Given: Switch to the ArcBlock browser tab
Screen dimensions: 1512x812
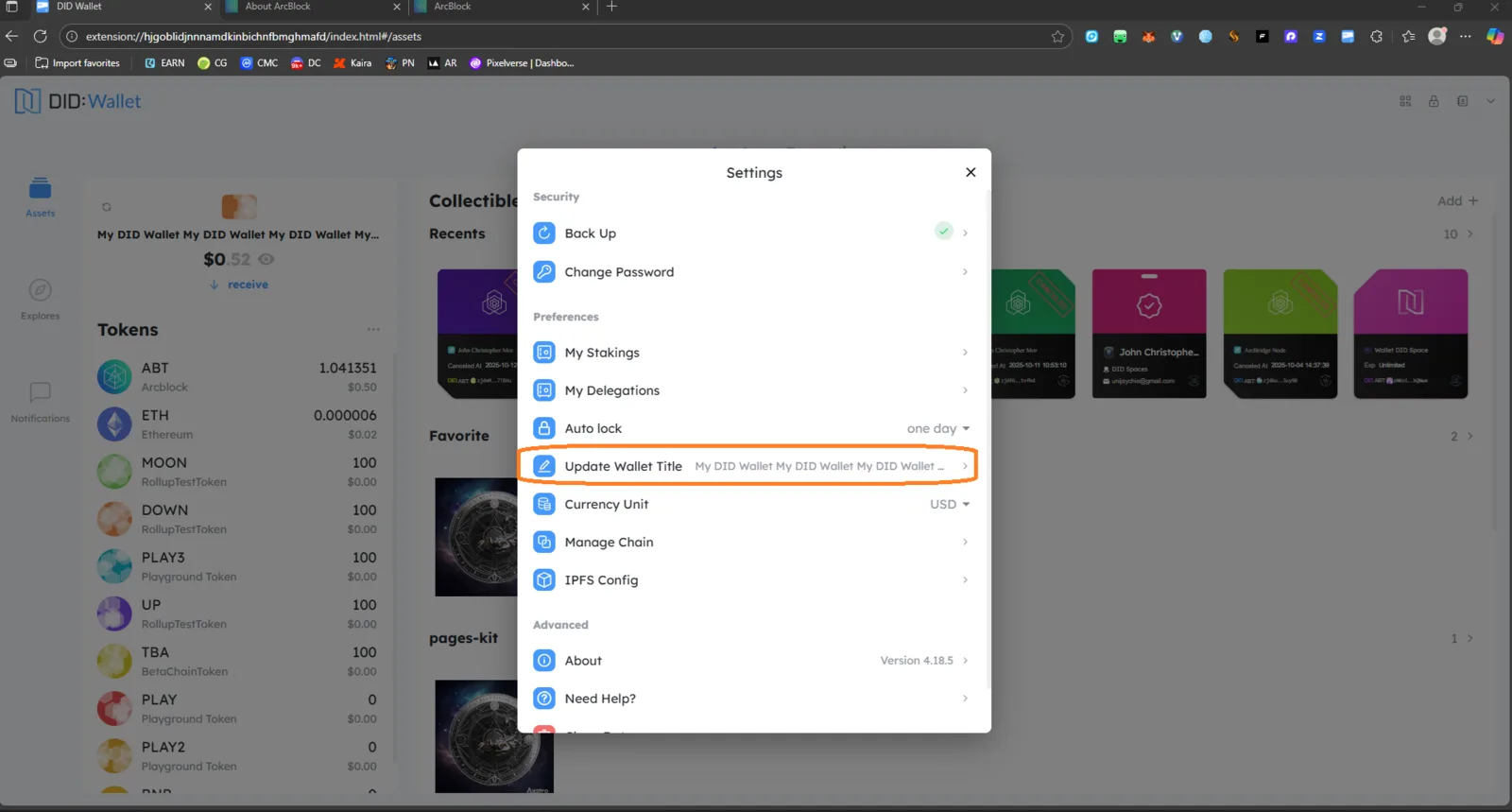Looking at the screenshot, I should (501, 7).
